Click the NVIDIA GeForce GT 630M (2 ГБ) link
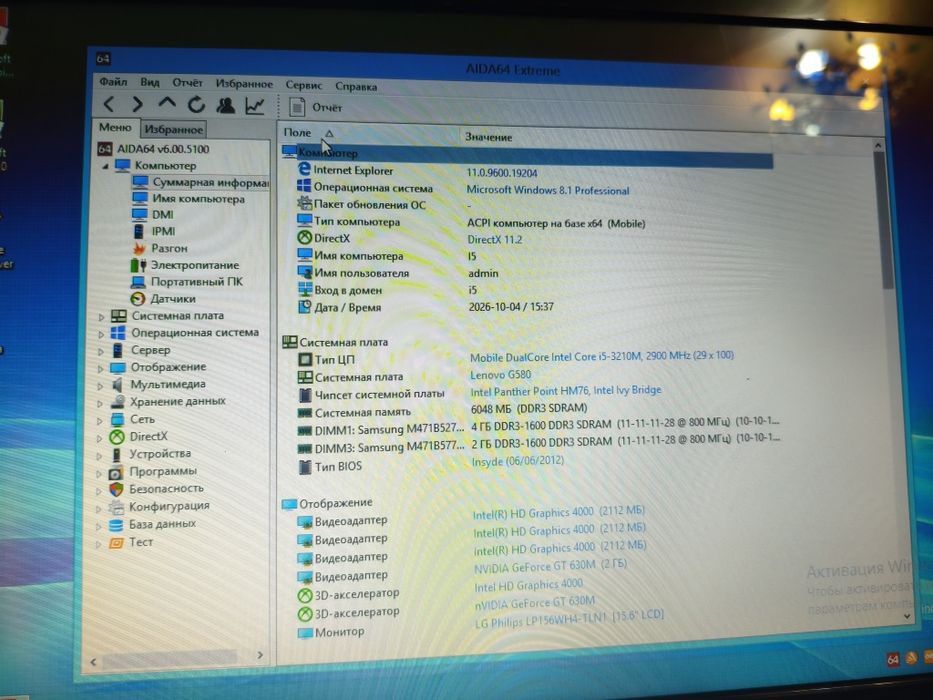933x700 pixels. (x=550, y=567)
